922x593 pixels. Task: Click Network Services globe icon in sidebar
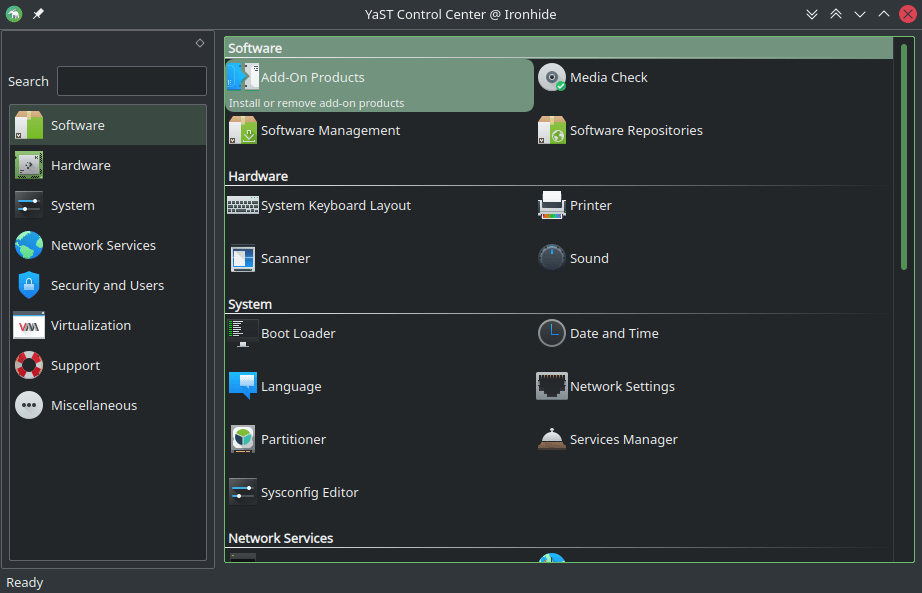29,245
